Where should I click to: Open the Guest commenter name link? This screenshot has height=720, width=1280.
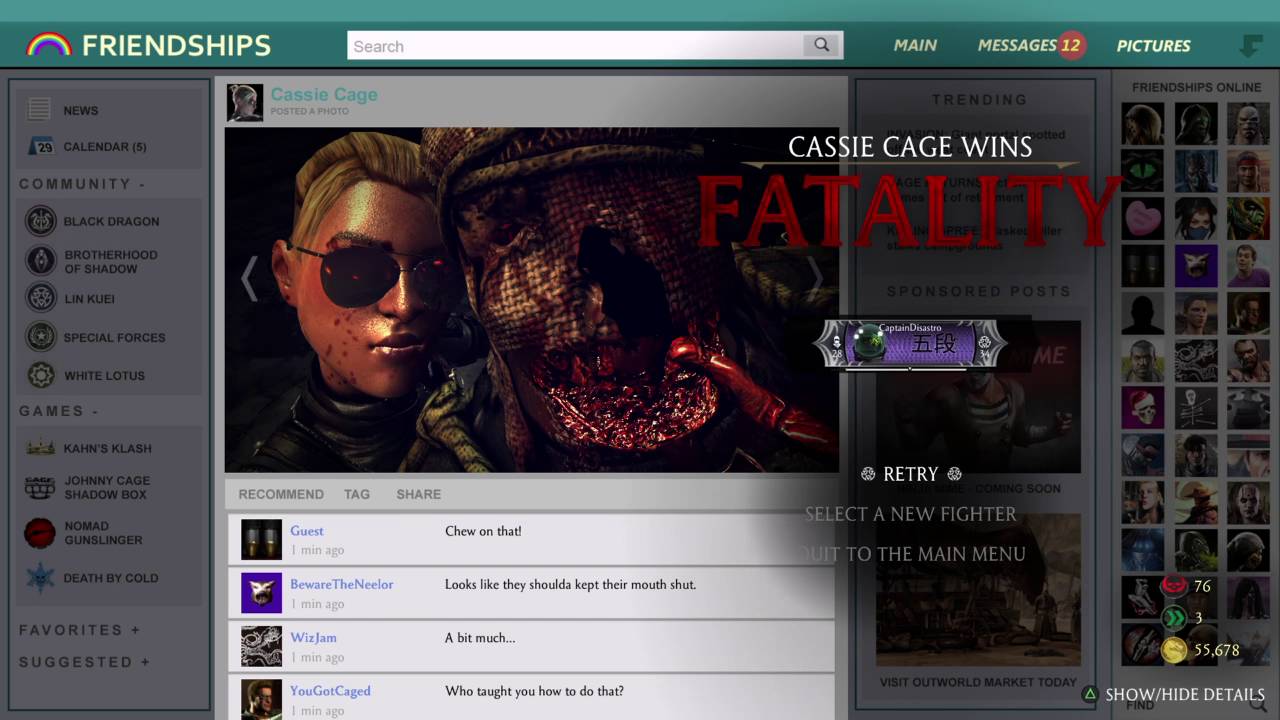pos(307,531)
